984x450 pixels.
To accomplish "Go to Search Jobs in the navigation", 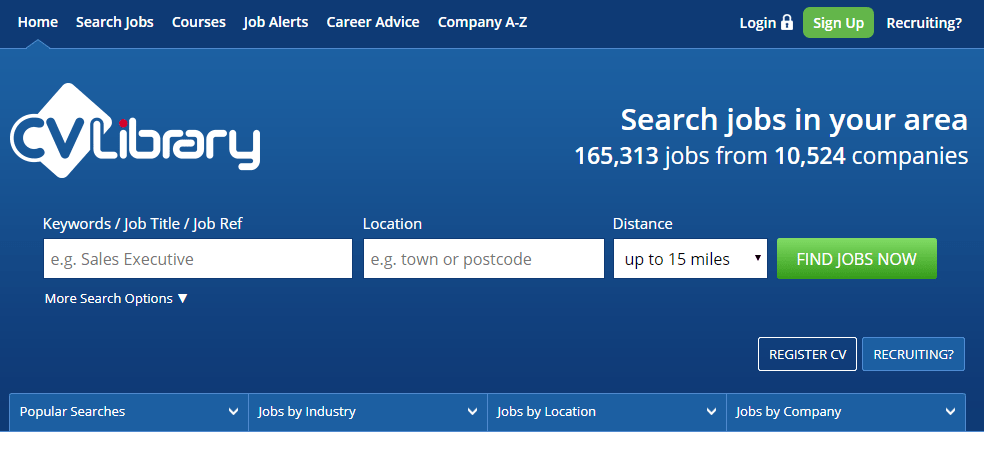I will [x=115, y=23].
